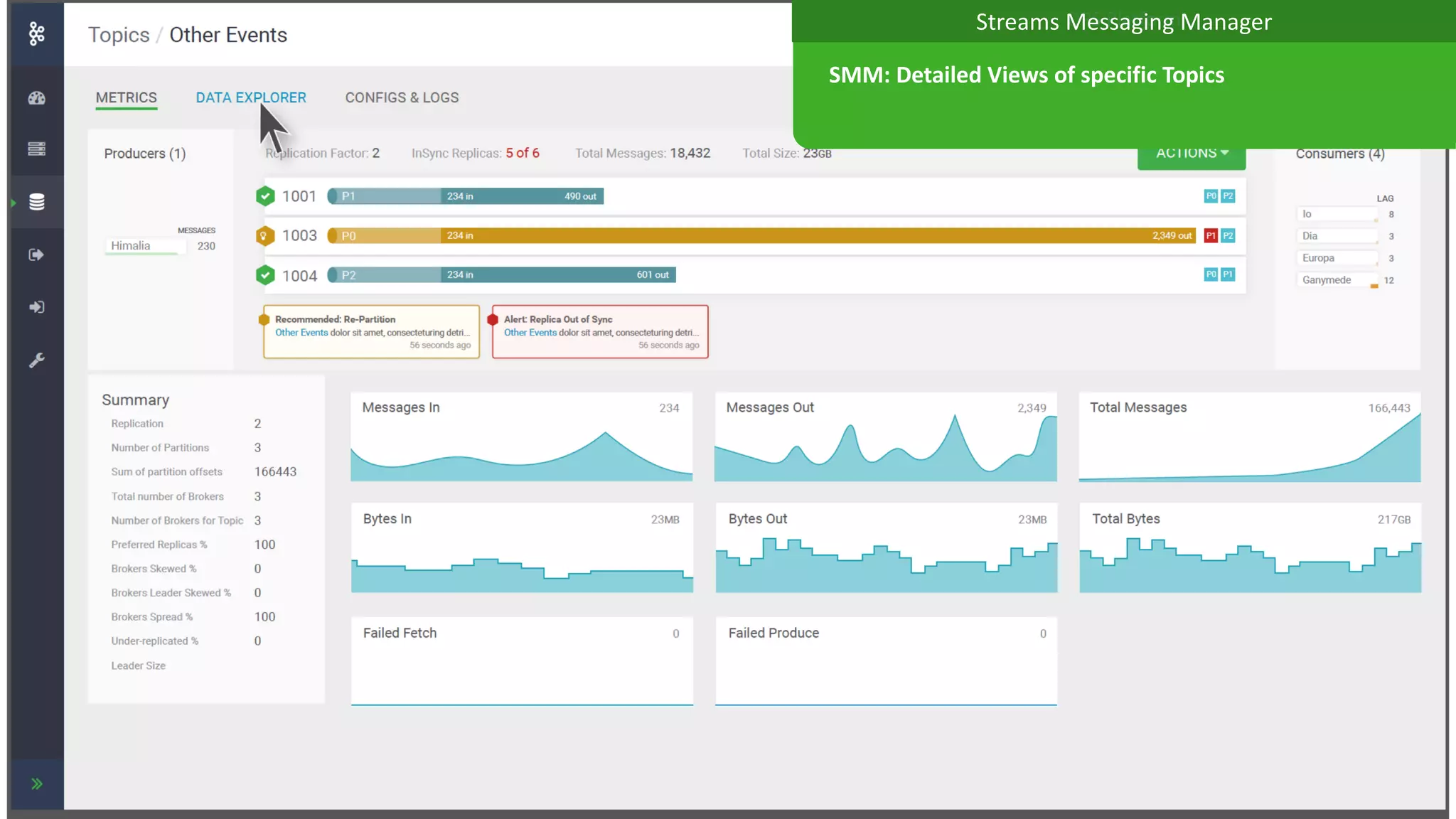Image resolution: width=1456 pixels, height=819 pixels.
Task: Click the app logo at the sidebar top
Action: coord(37,33)
